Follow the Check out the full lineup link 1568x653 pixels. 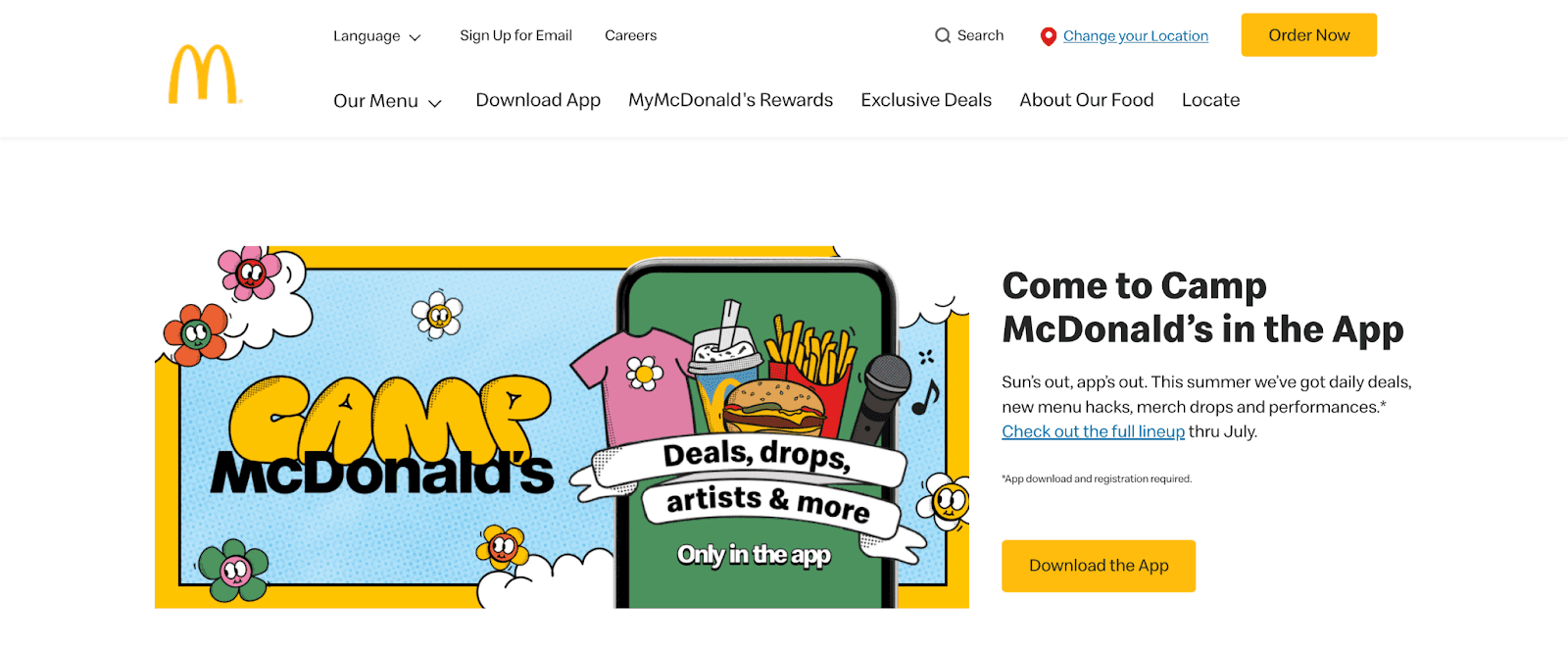[x=1093, y=431]
